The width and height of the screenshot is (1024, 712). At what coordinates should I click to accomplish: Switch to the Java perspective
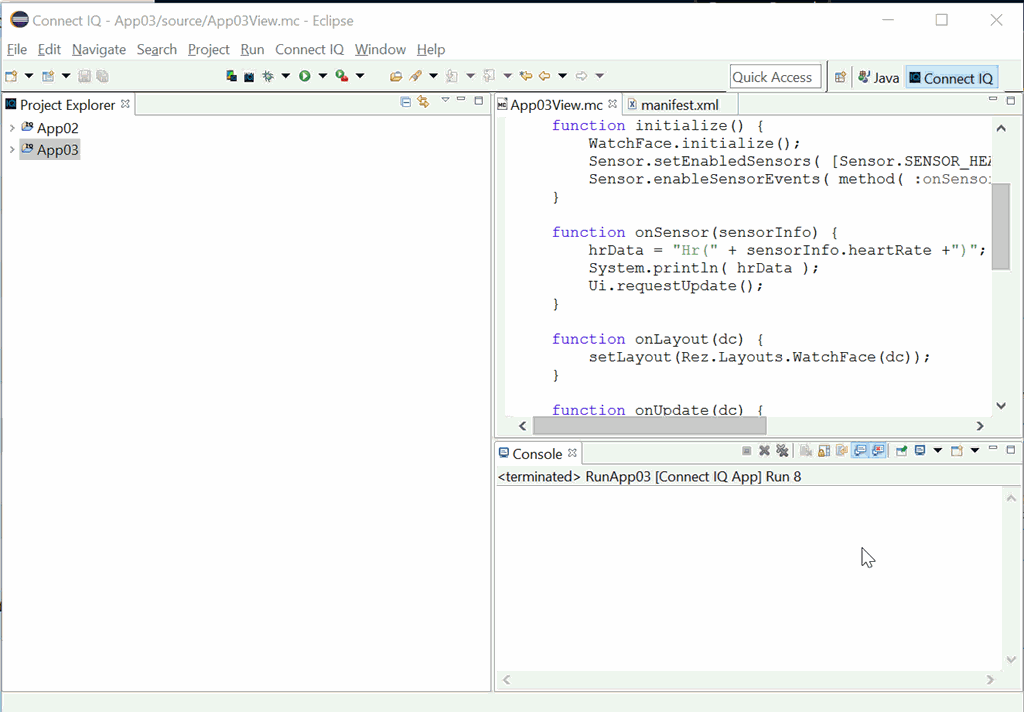[x=878, y=78]
